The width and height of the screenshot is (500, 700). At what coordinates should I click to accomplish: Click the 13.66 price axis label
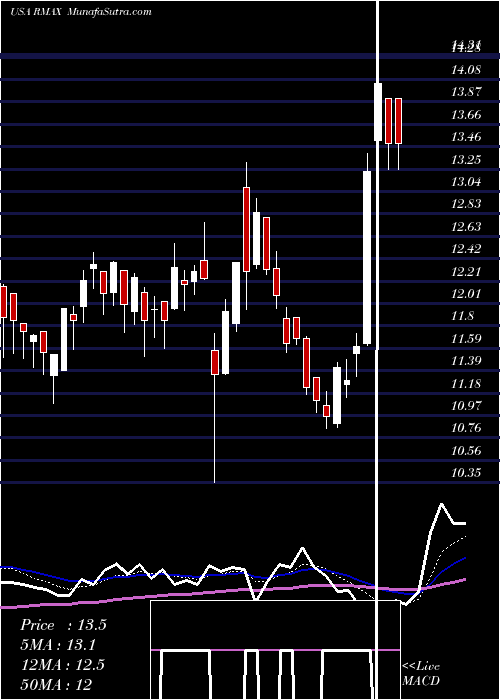[x=466, y=115]
